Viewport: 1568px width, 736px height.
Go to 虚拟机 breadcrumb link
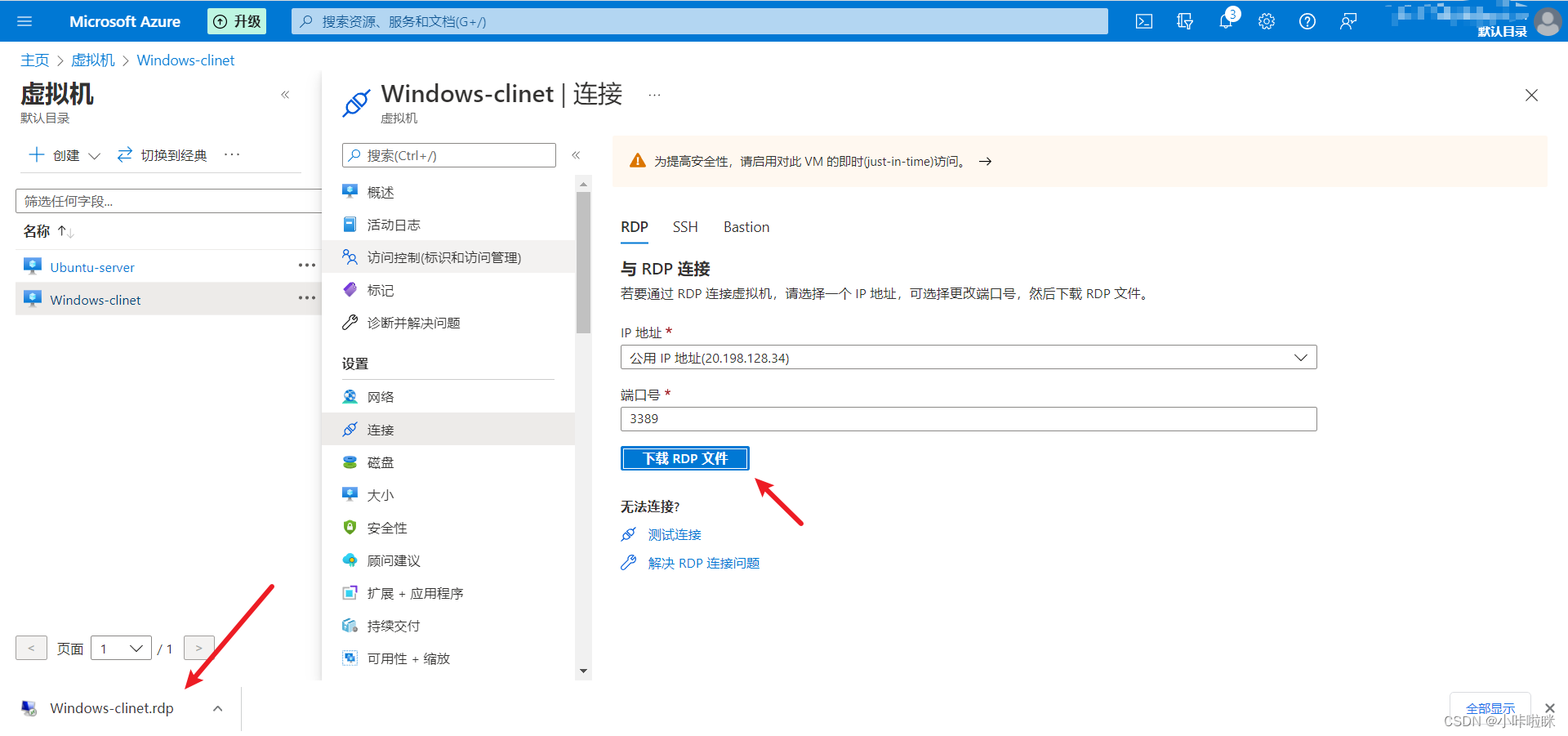93,60
